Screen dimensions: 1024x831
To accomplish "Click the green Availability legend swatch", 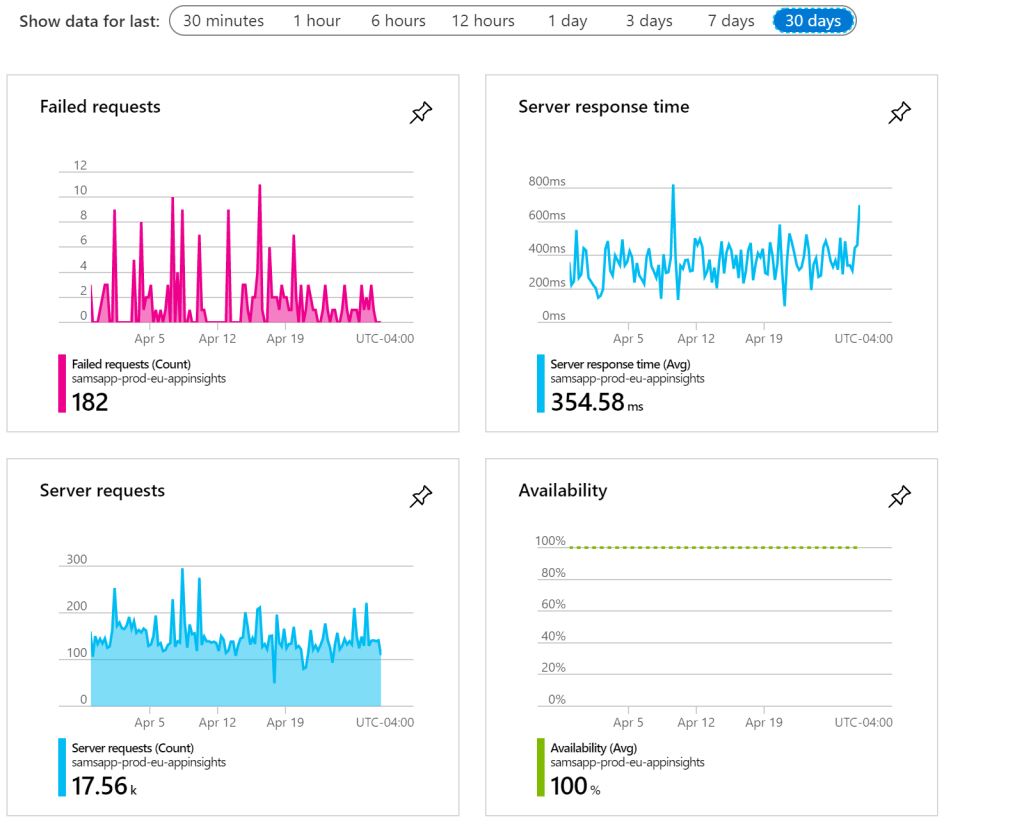I will 541,768.
